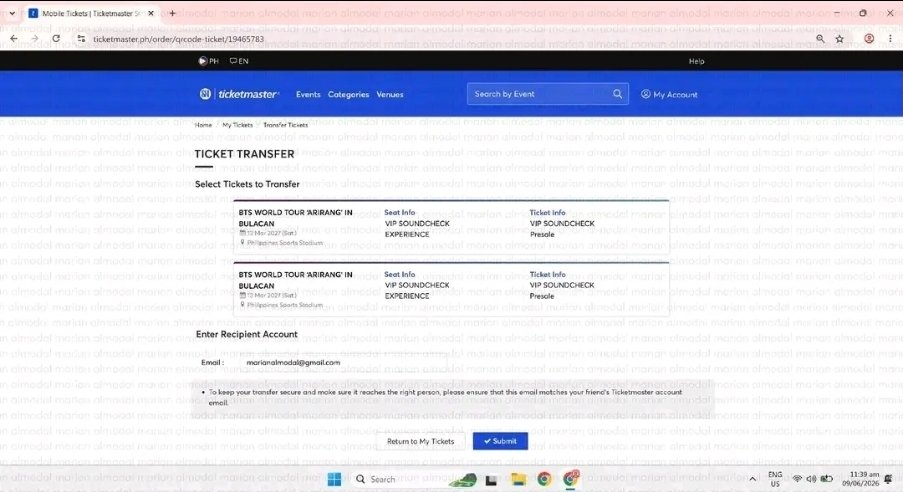The width and height of the screenshot is (903, 492).
Task: Go to Ticketmaster home via logo
Action: pyautogui.click(x=240, y=94)
